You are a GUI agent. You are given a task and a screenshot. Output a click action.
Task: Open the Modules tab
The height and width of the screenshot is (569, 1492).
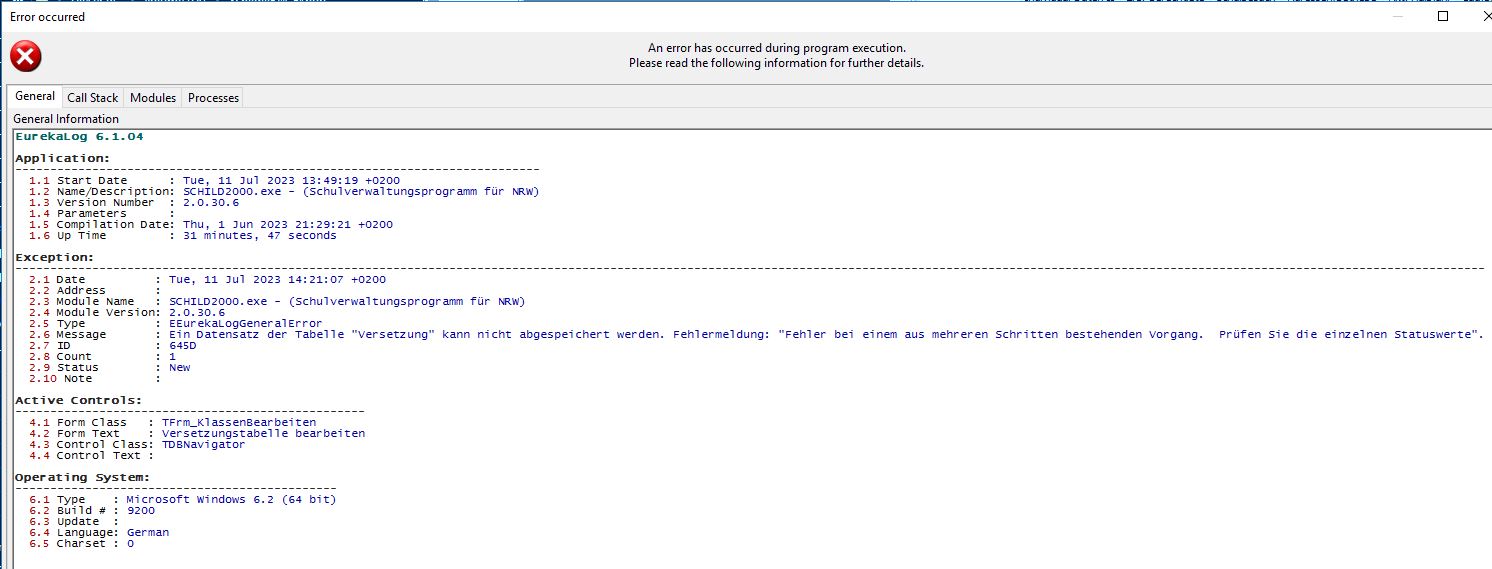point(153,97)
